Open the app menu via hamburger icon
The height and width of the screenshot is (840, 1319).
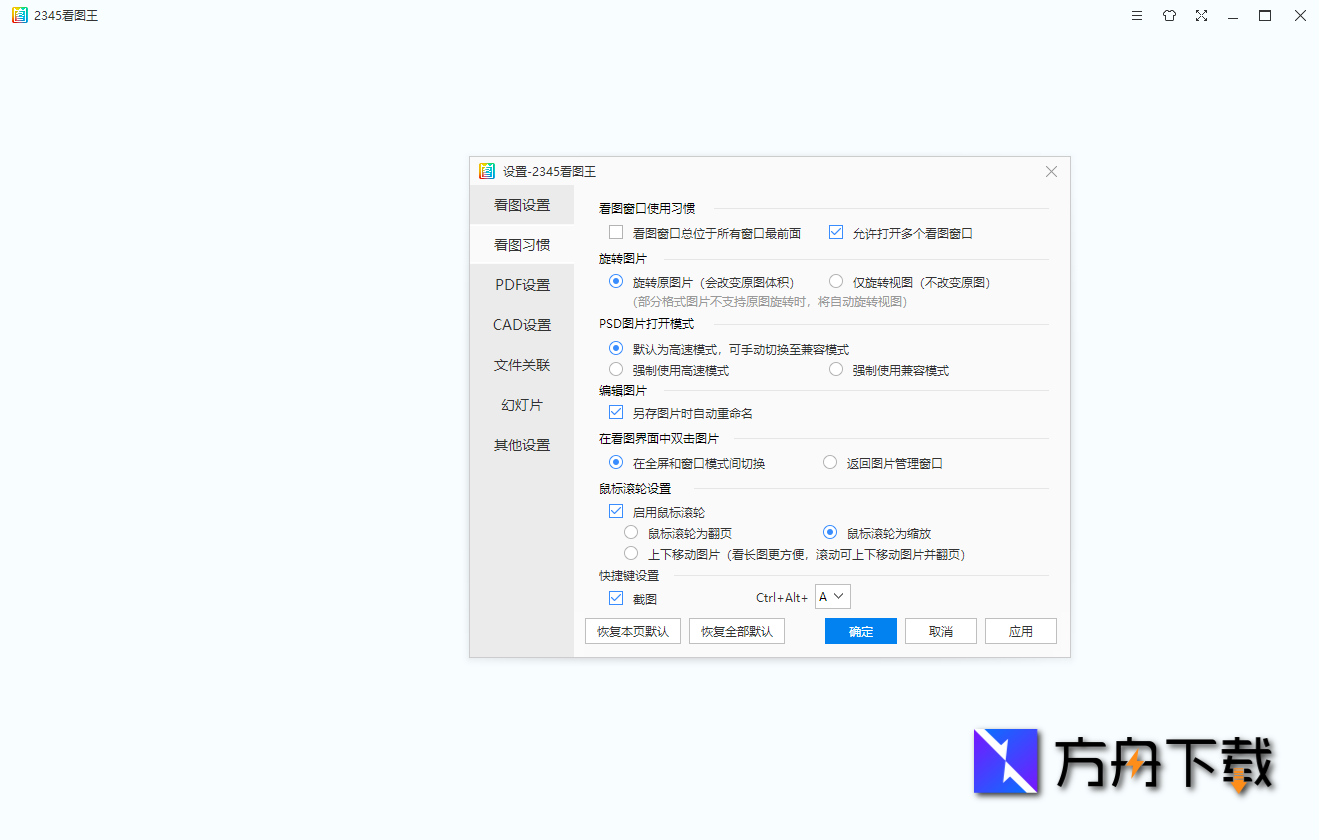pyautogui.click(x=1136, y=15)
